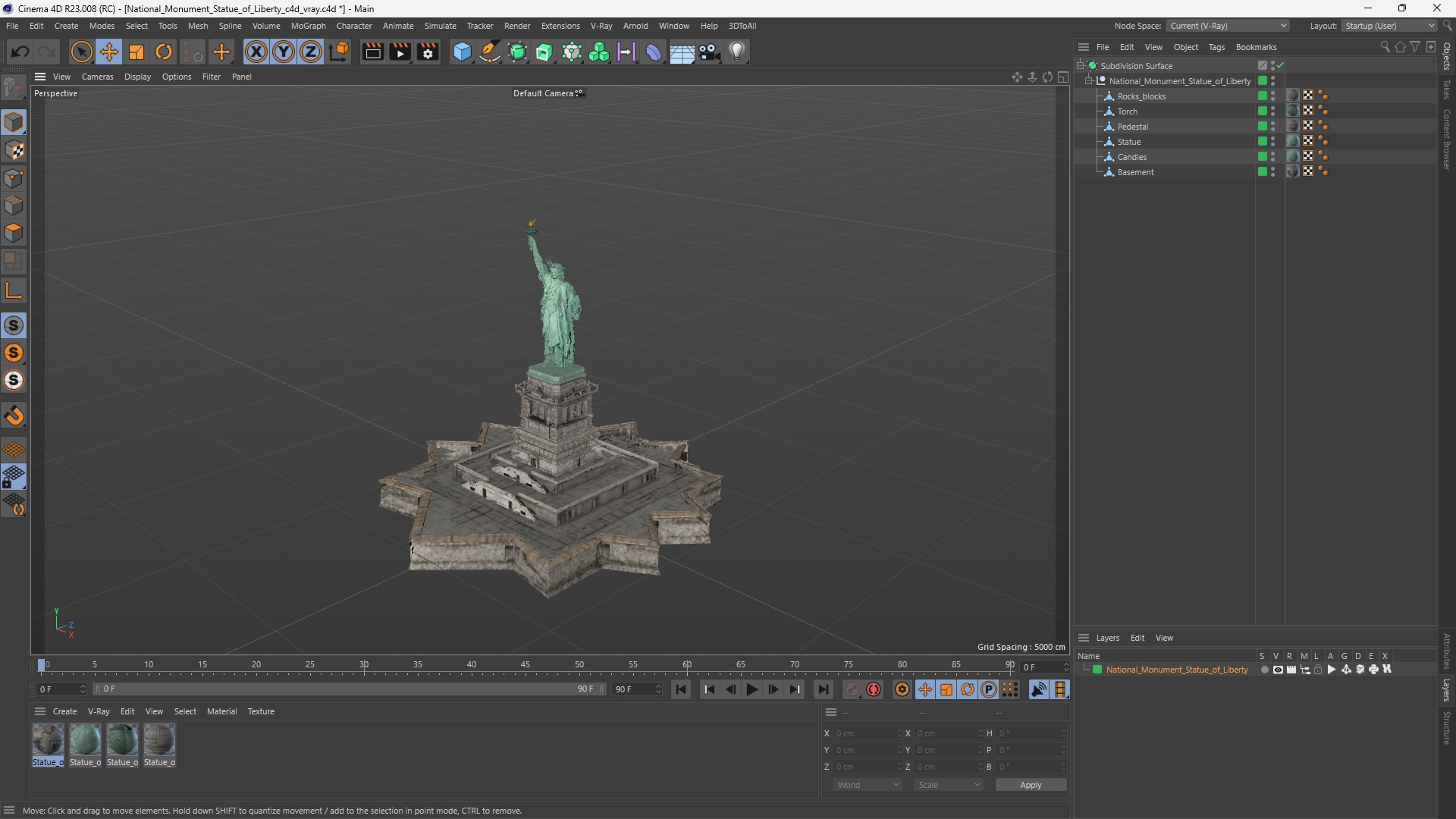The width and height of the screenshot is (1456, 819).
Task: Open the Spline Pen tool
Action: [490, 52]
